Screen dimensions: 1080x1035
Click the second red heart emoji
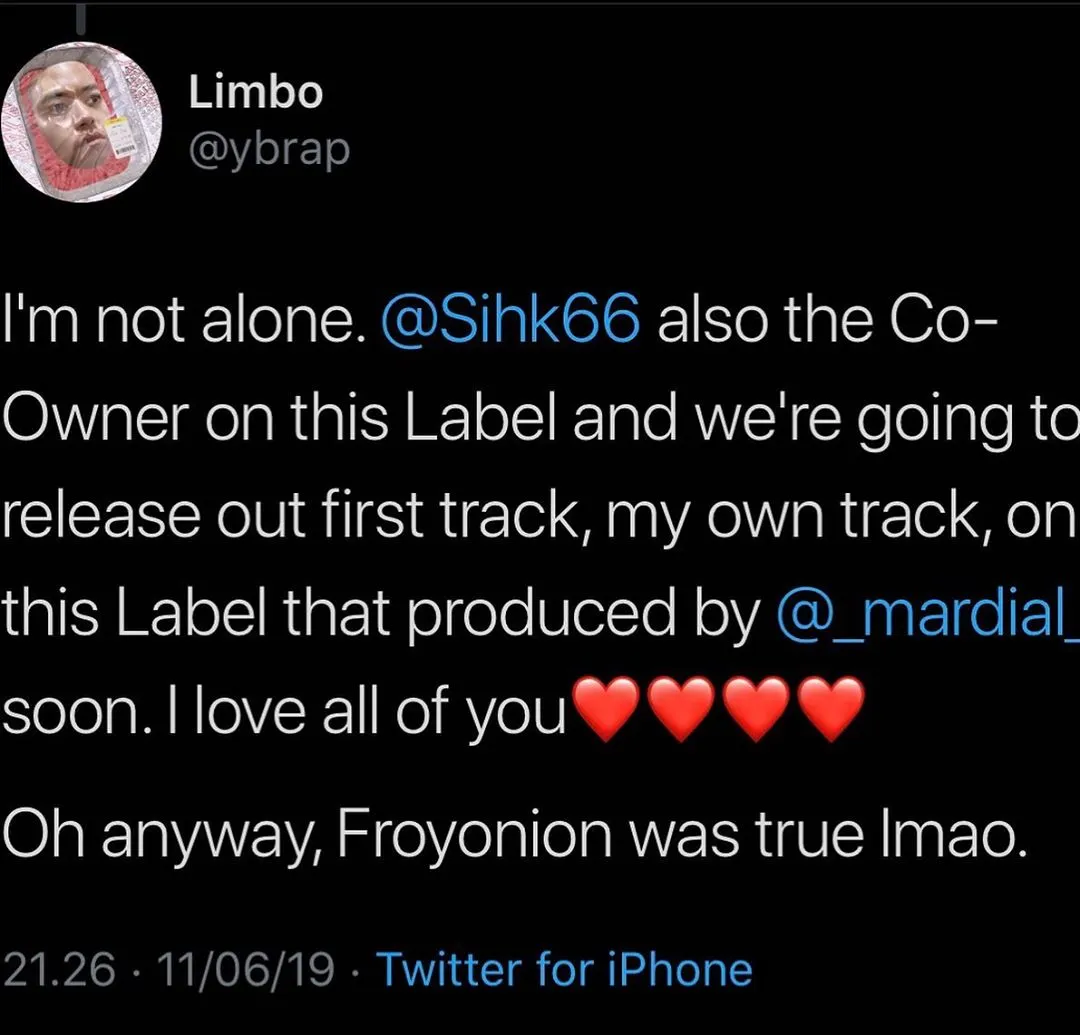(682, 710)
